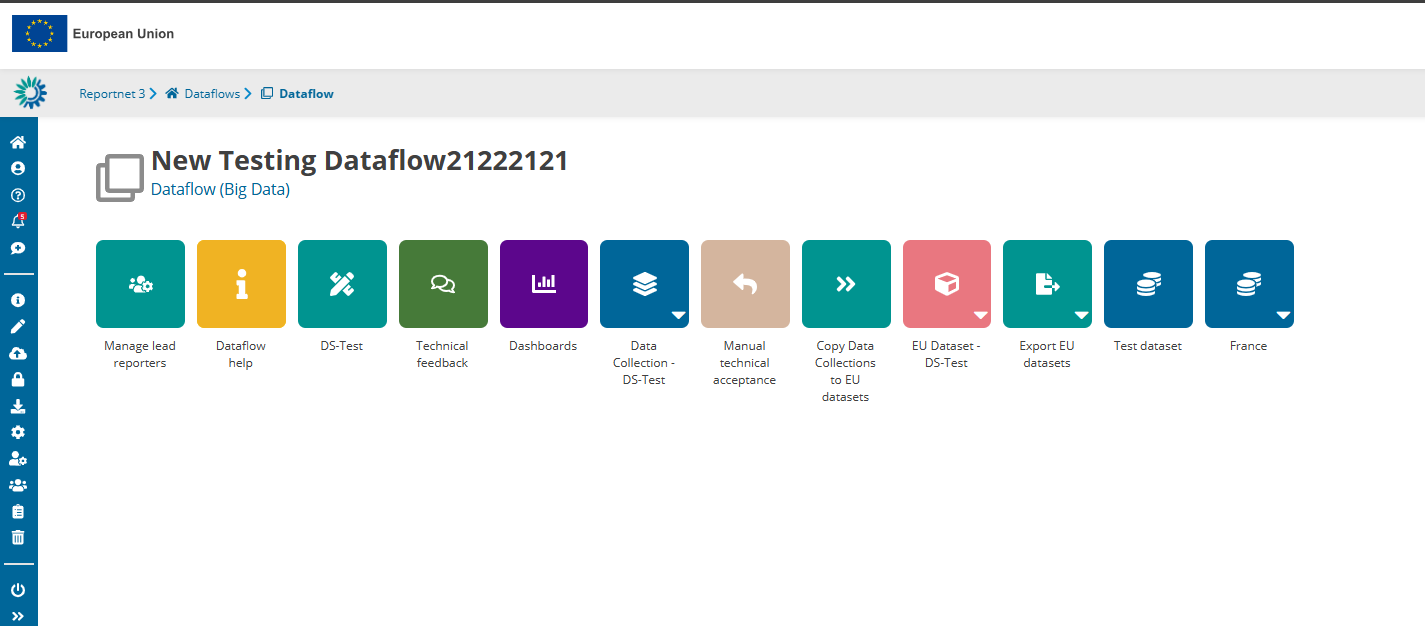The image size is (1425, 626).
Task: Open the yellow Dataflow help tile
Action: click(241, 284)
